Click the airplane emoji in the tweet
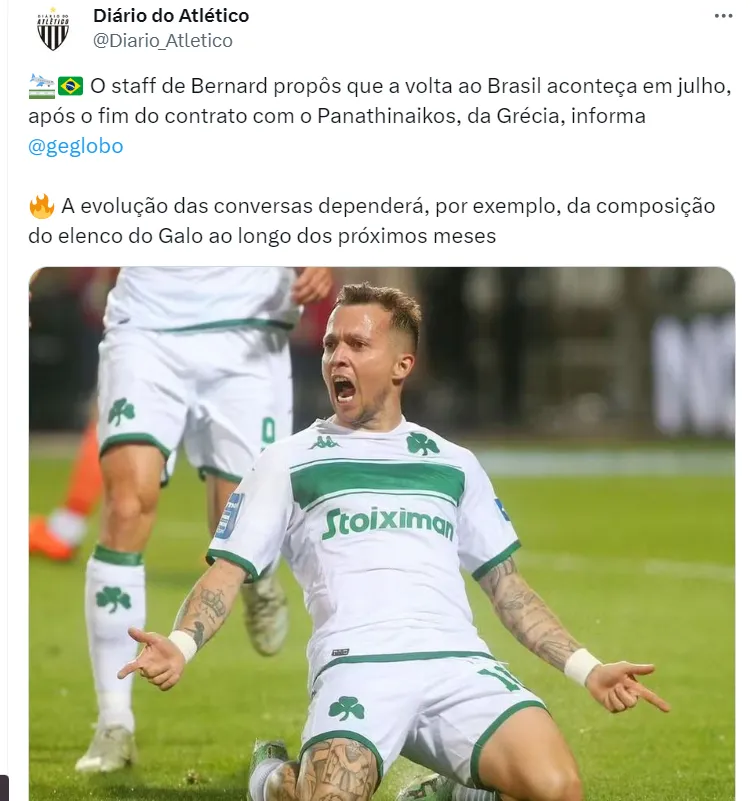This screenshot has width=753, height=801. point(41,86)
